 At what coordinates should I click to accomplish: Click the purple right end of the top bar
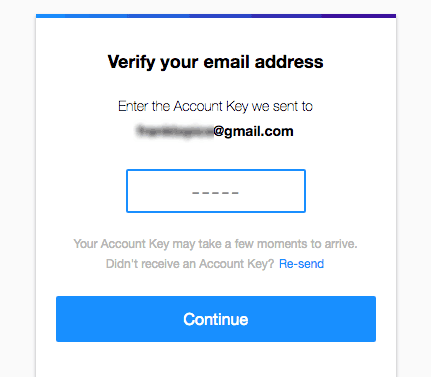click(x=358, y=16)
